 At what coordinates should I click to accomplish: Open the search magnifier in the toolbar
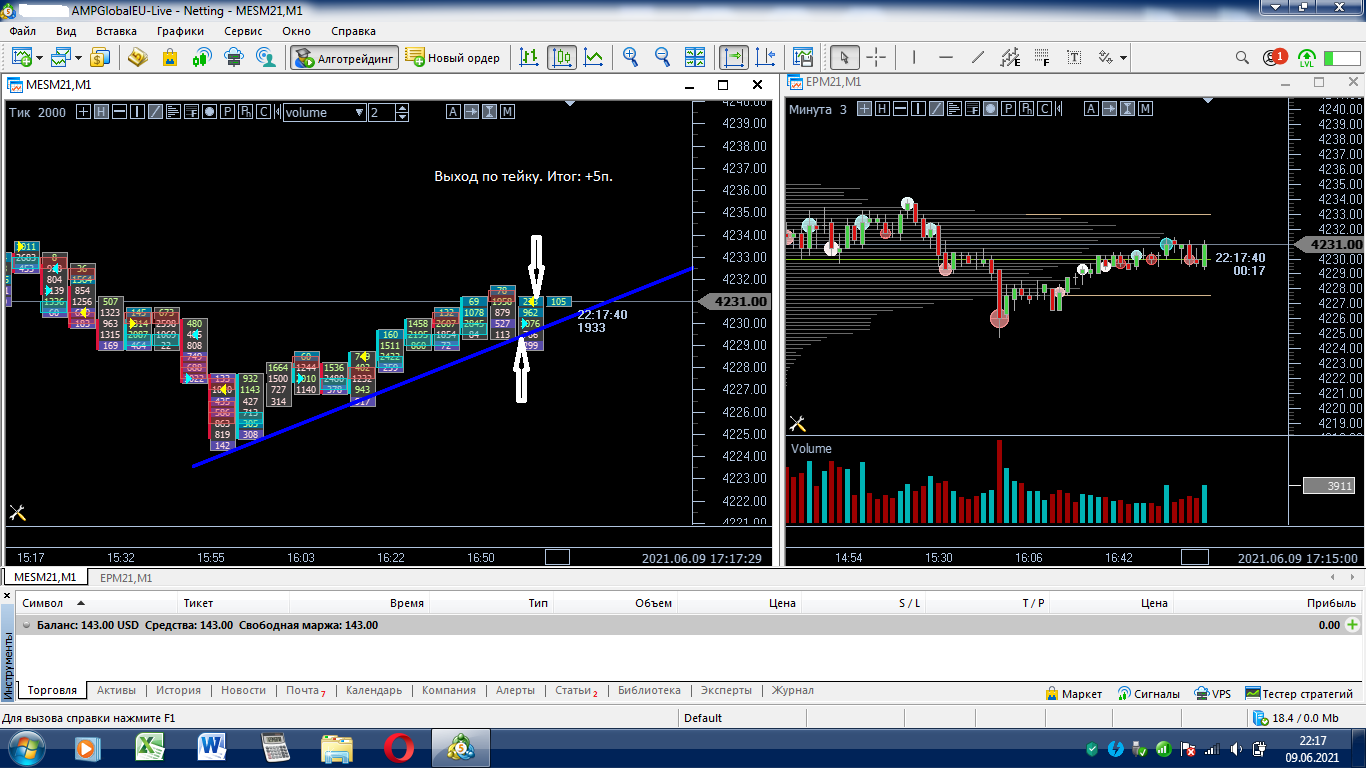tap(1242, 57)
